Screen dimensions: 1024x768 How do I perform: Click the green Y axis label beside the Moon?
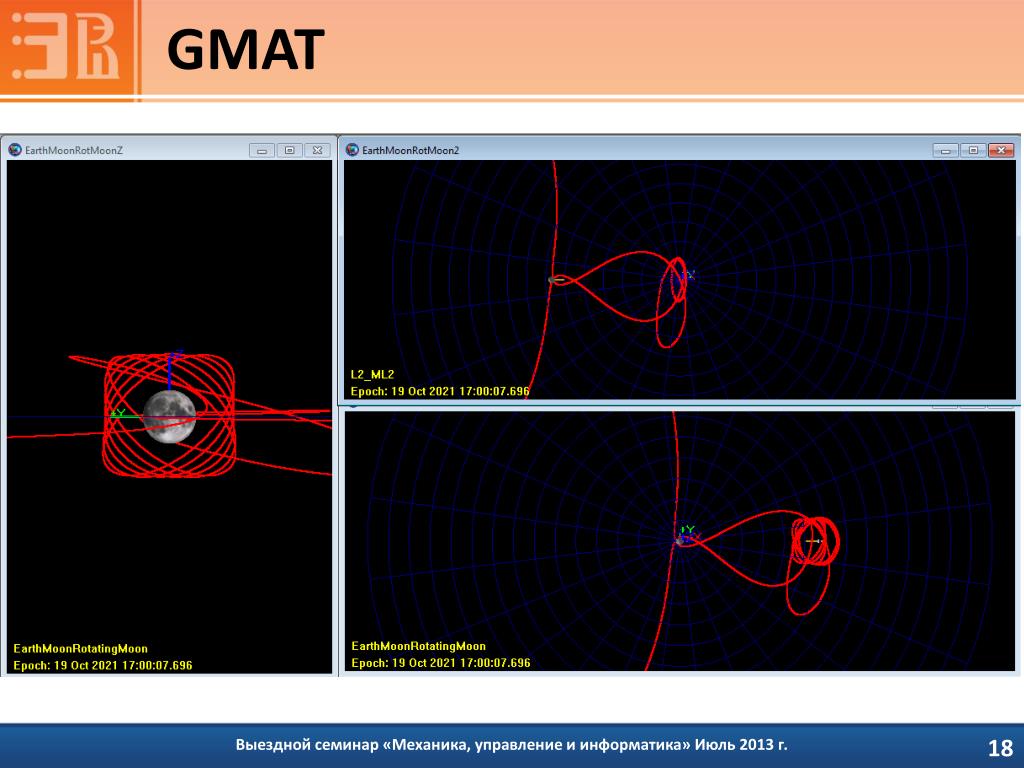pyautogui.click(x=118, y=413)
